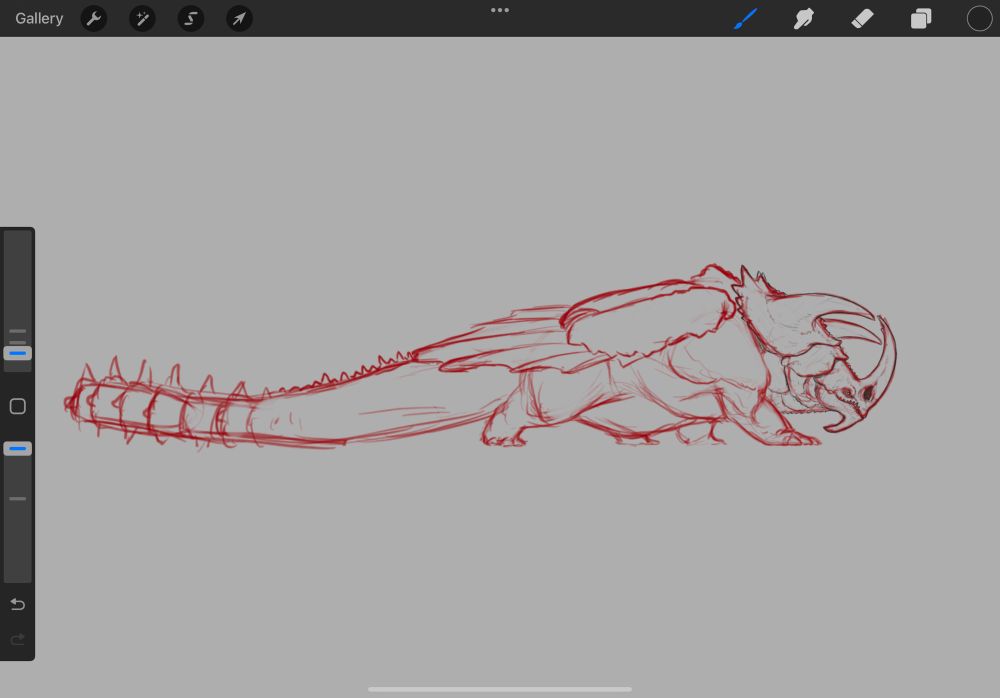Open the Adjustments magic wand menu

point(142,19)
